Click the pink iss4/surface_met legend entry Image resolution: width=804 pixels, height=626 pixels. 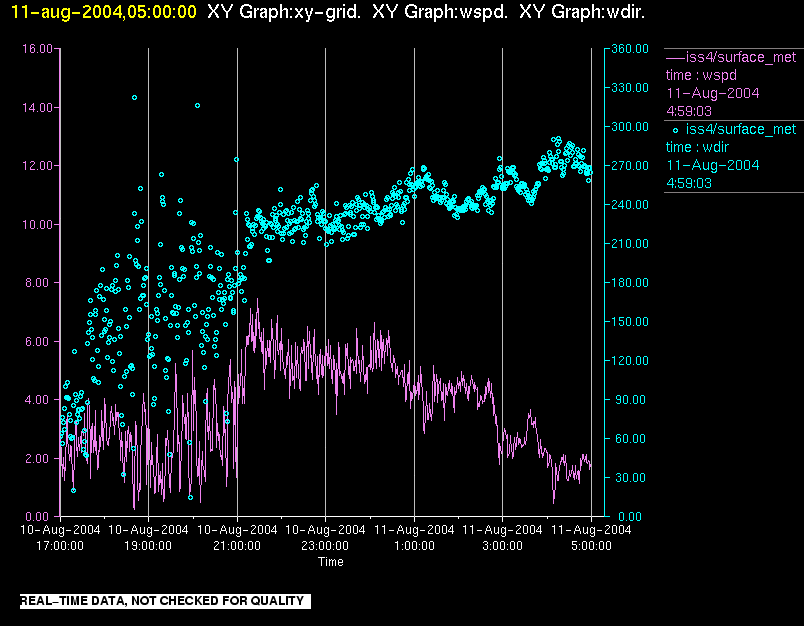tap(732, 57)
